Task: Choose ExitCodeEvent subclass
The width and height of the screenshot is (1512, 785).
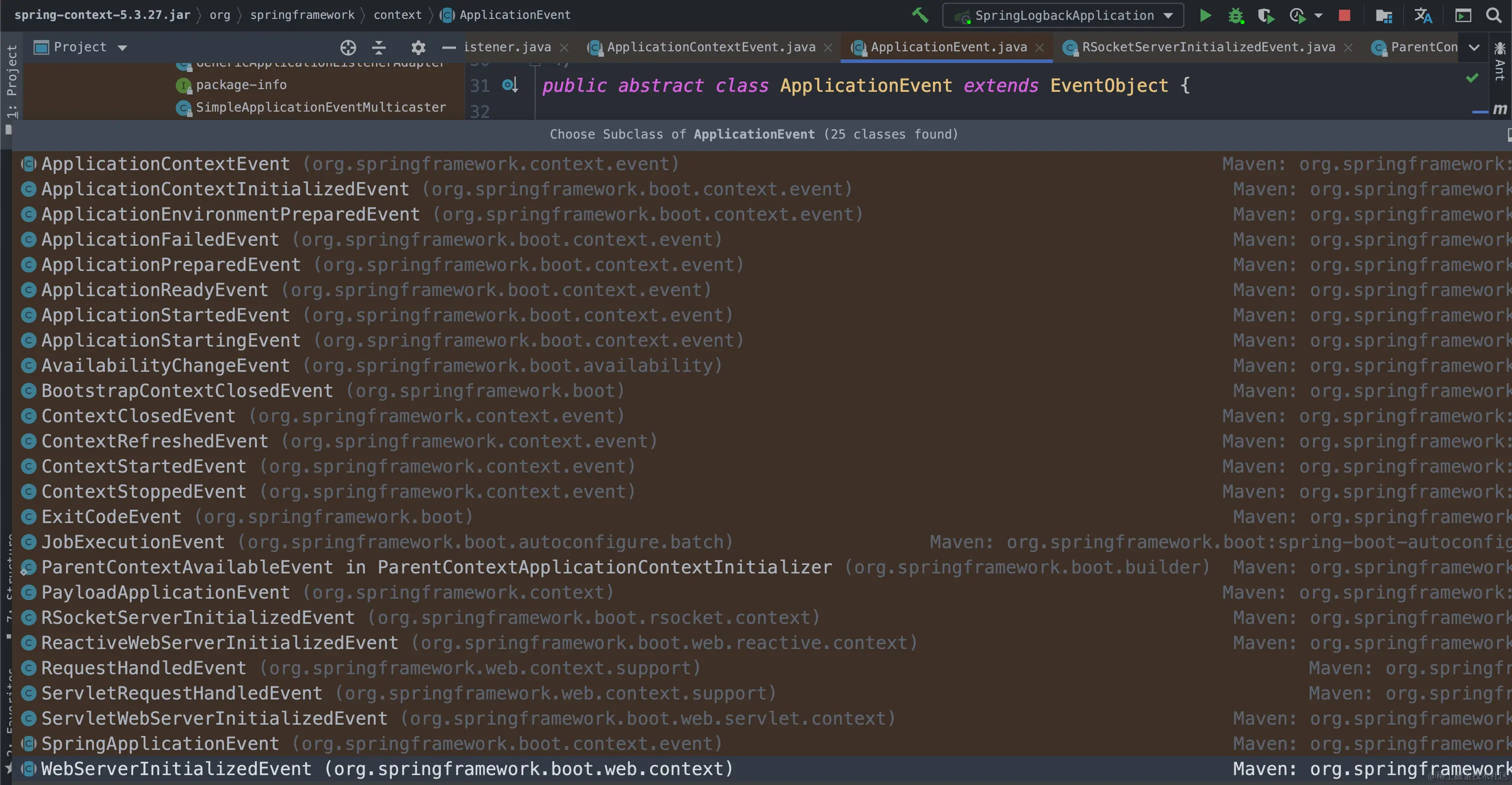Action: coord(761,517)
